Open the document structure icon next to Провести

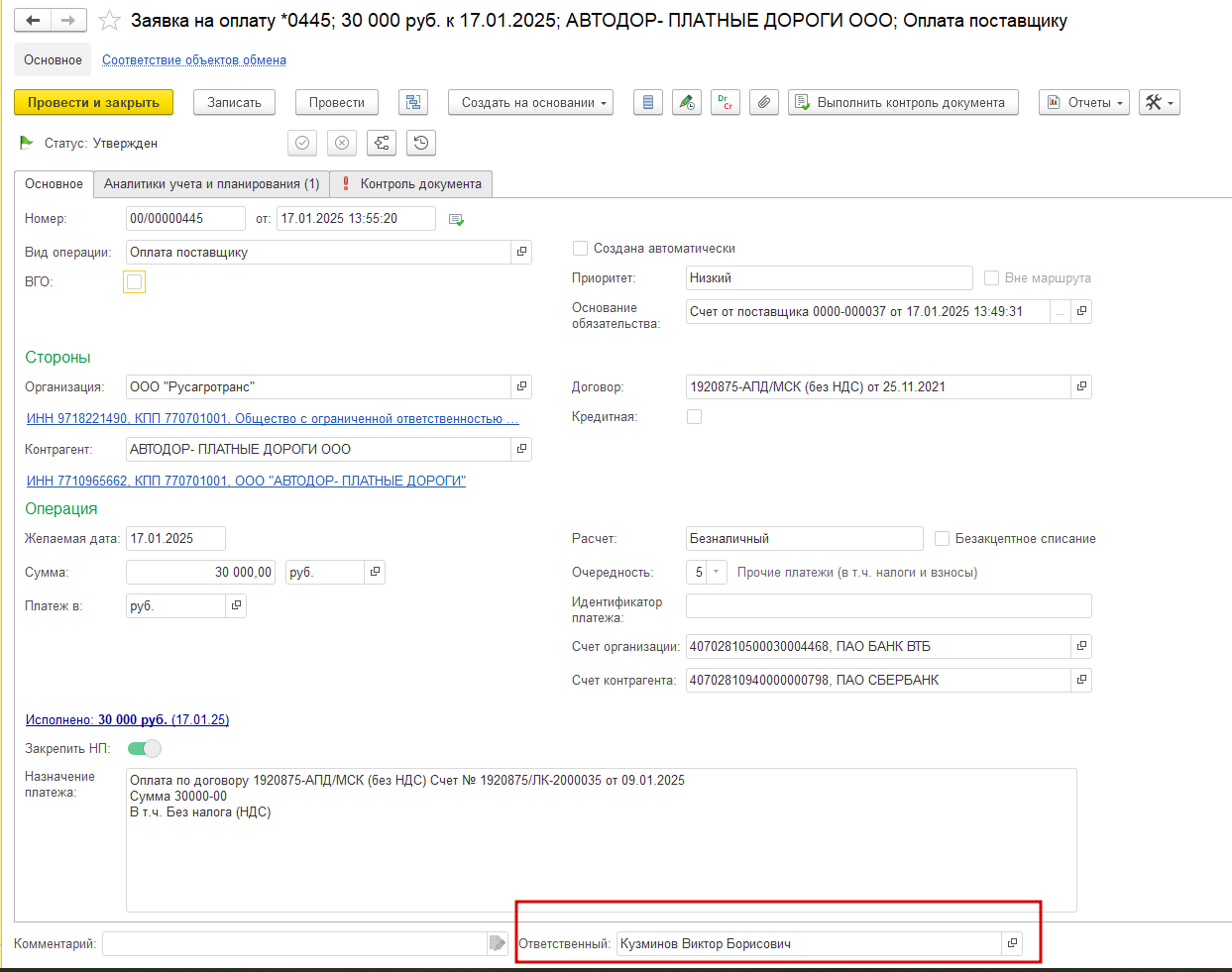[413, 102]
